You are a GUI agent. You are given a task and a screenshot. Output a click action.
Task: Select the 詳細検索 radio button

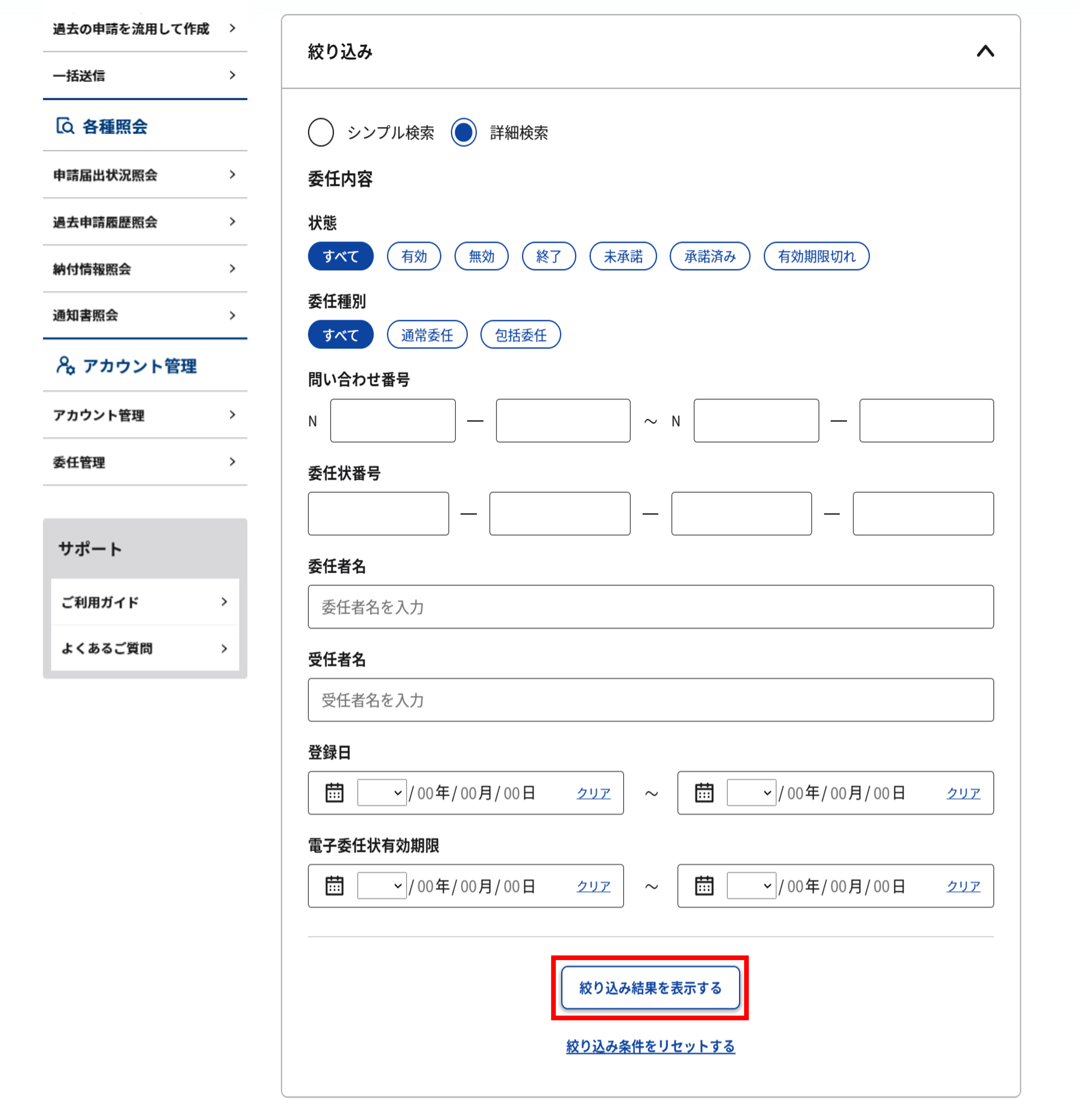point(463,133)
